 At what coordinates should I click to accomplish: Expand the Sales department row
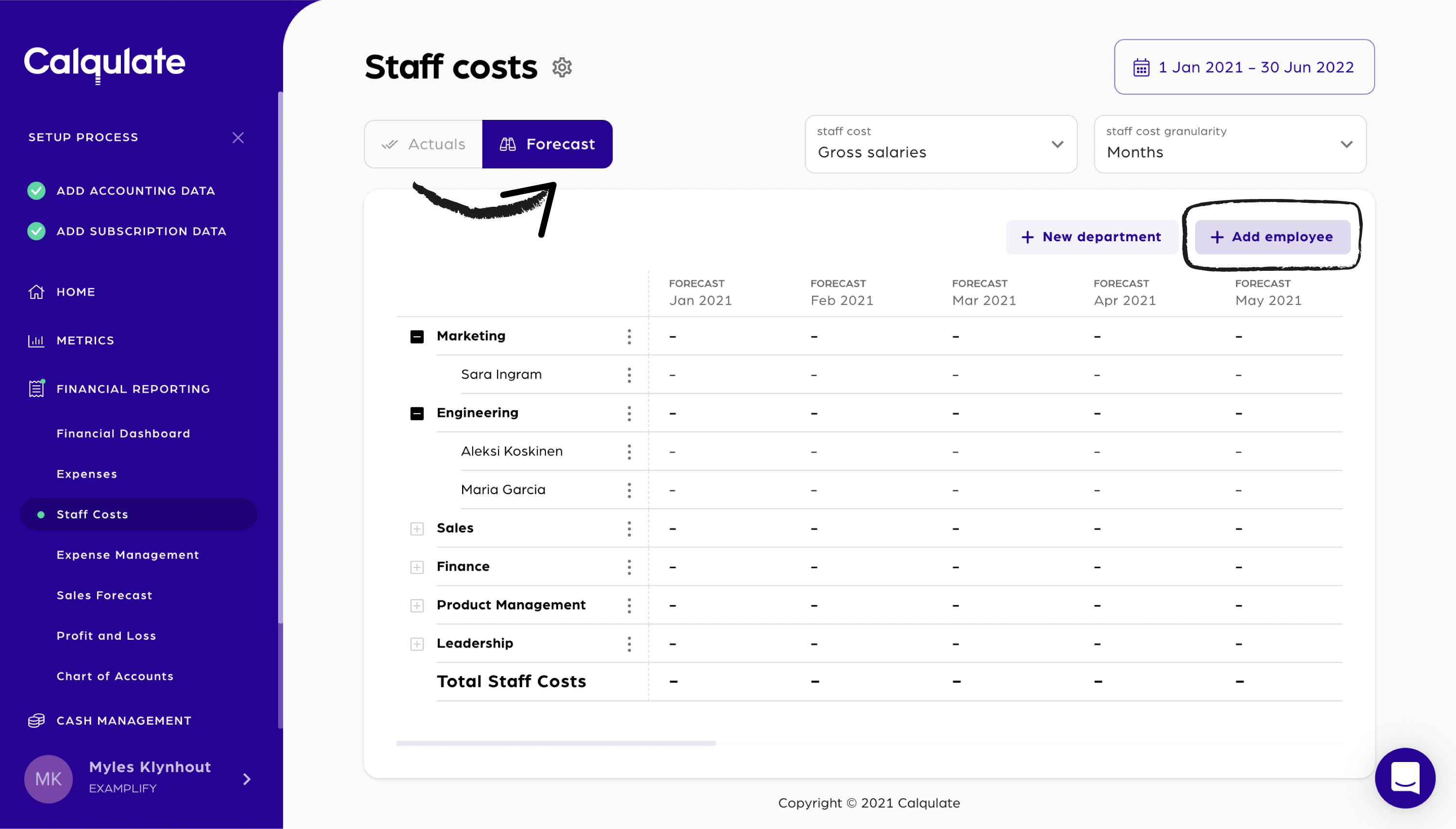(x=416, y=529)
